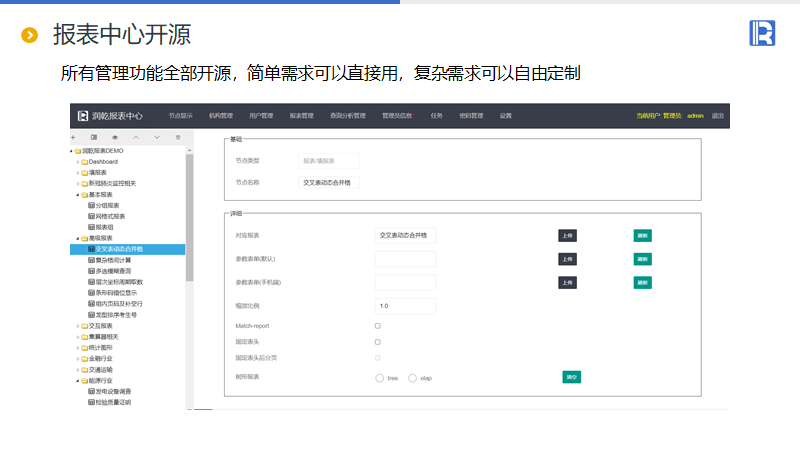Expand the Dashboard folder

(x=77, y=161)
